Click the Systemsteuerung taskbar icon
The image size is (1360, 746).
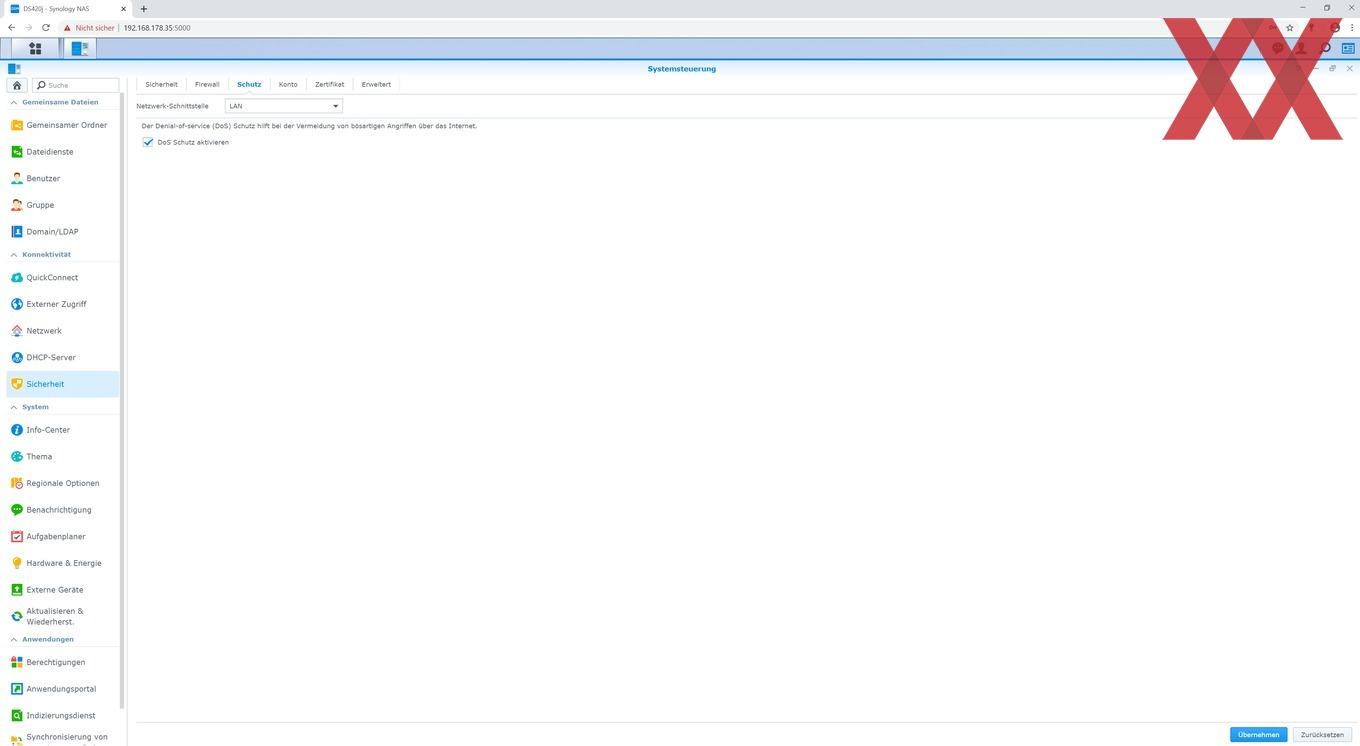point(80,48)
